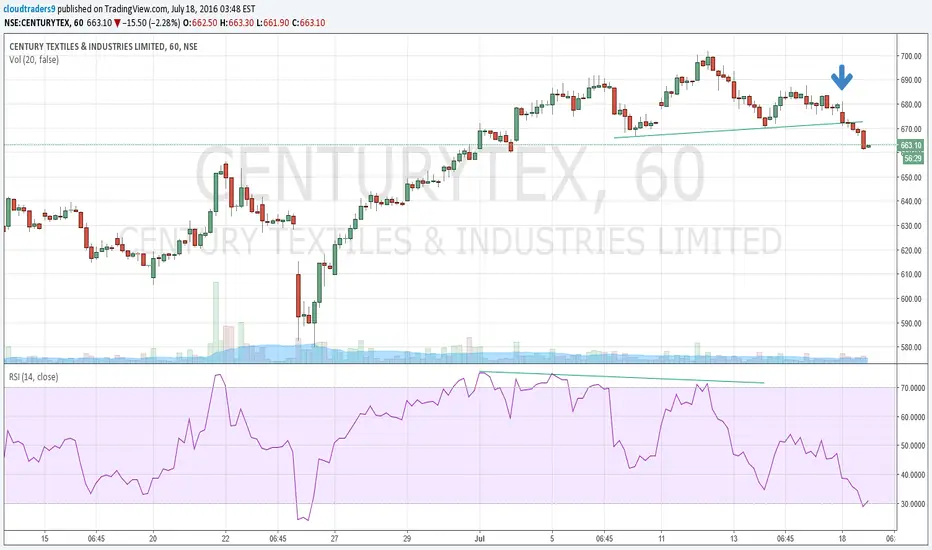
Task: Click the 620.00 price axis label
Action: (x=910, y=250)
